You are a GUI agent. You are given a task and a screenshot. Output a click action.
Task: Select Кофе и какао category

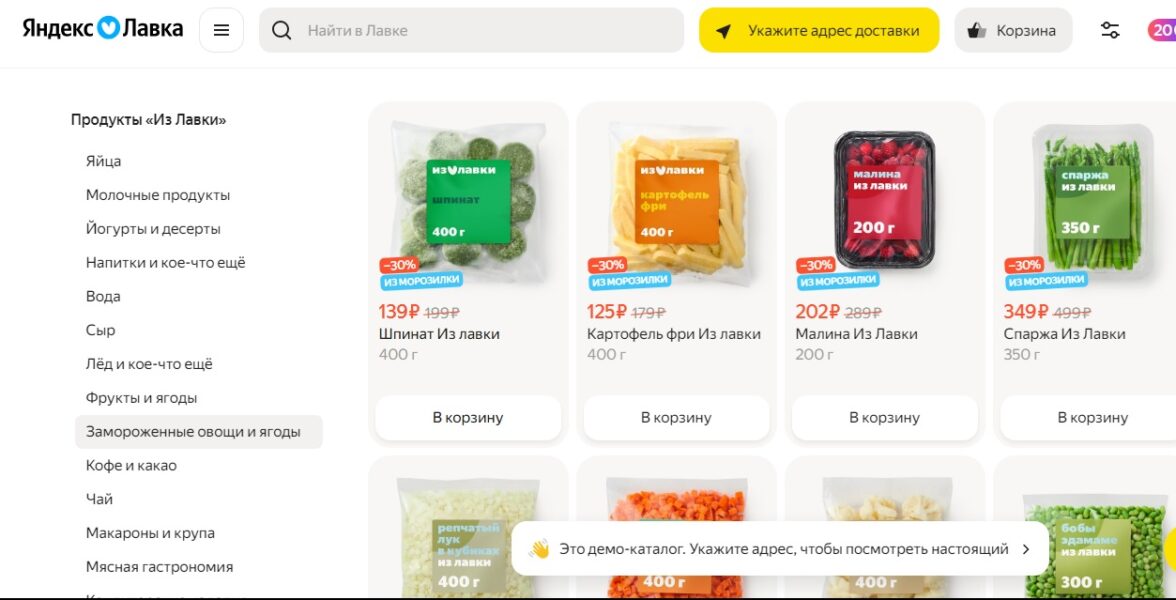pos(131,466)
